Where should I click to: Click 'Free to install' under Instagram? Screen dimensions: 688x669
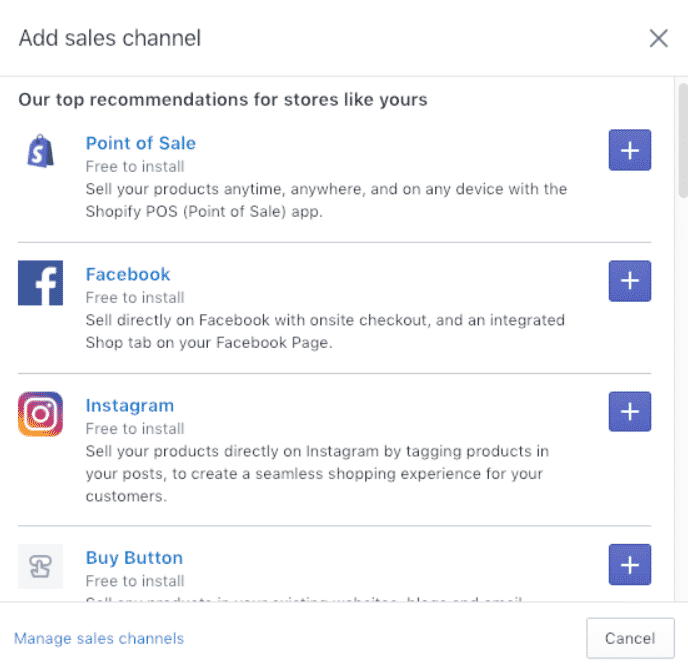(135, 429)
